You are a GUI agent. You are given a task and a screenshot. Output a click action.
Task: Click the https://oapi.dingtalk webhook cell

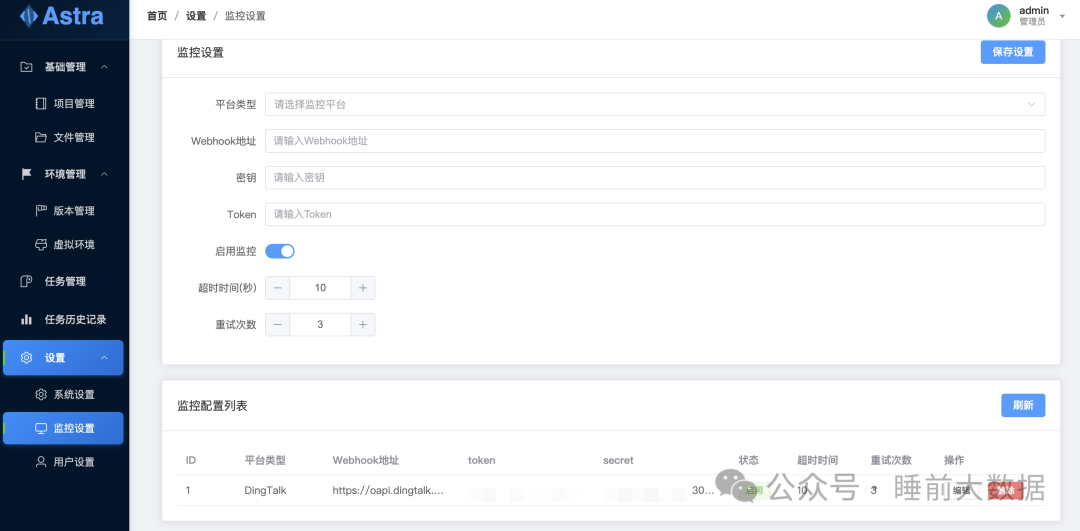(x=388, y=491)
